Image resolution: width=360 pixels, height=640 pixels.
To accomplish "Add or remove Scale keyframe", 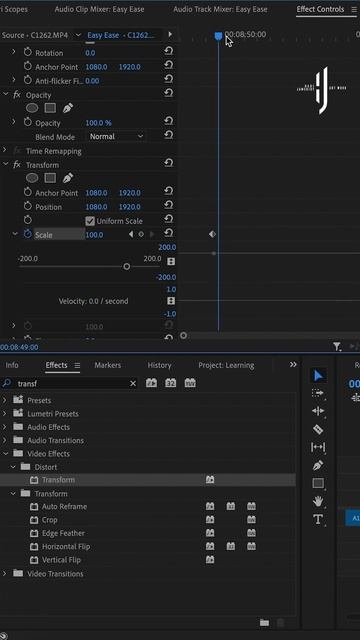I will [141, 234].
